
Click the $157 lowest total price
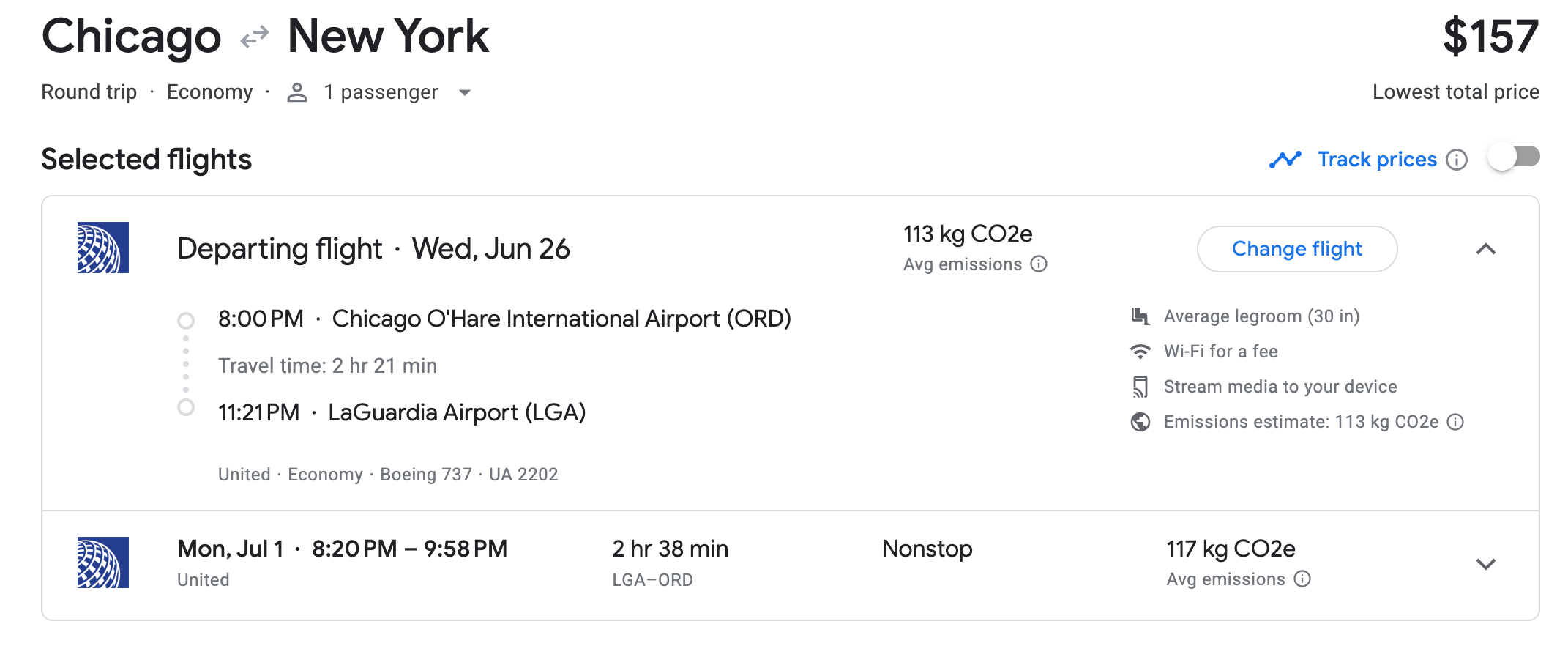1490,37
